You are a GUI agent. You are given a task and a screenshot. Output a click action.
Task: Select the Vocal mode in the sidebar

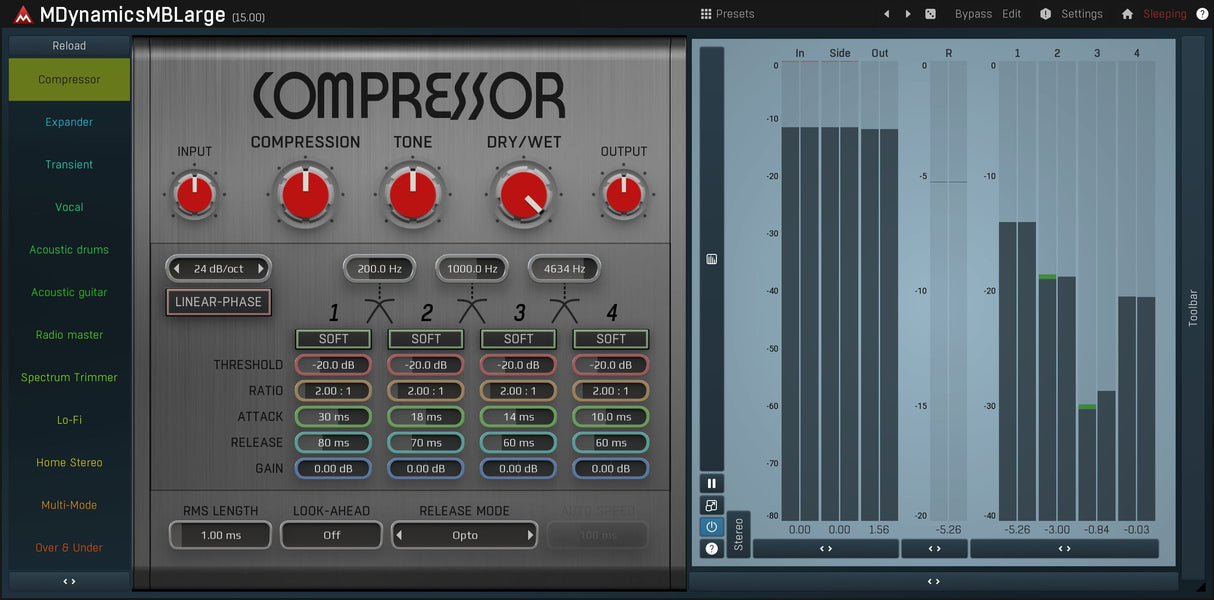click(x=69, y=207)
